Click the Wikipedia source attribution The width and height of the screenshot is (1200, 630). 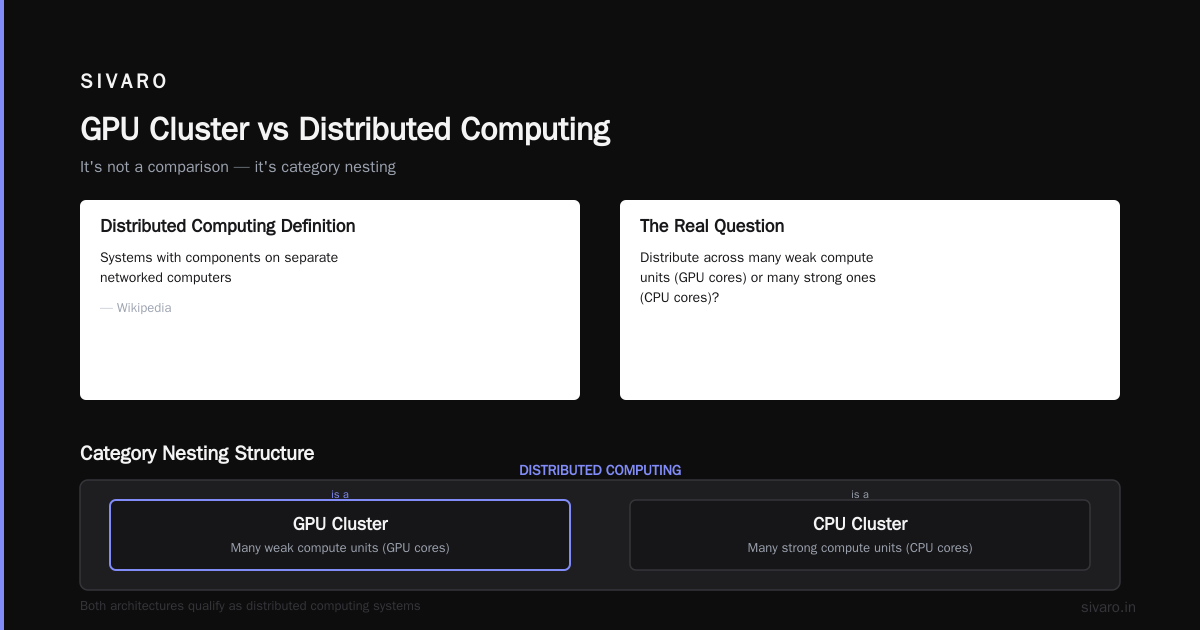(x=136, y=308)
